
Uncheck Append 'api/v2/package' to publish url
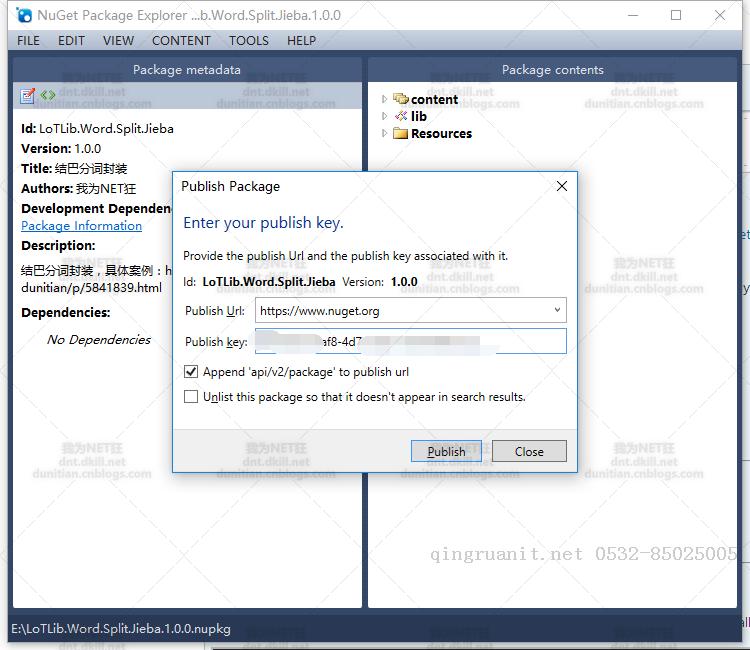point(191,371)
